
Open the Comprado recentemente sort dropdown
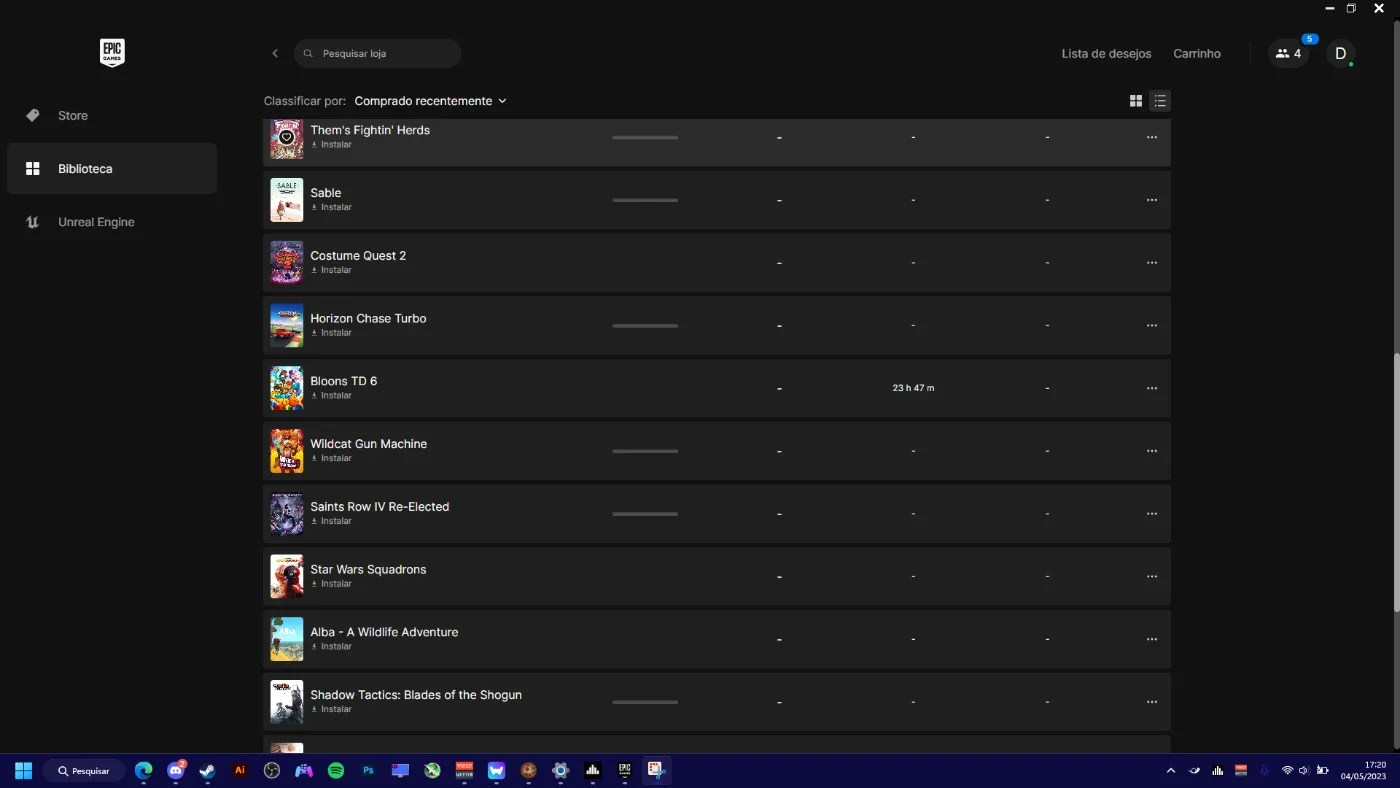pyautogui.click(x=431, y=101)
